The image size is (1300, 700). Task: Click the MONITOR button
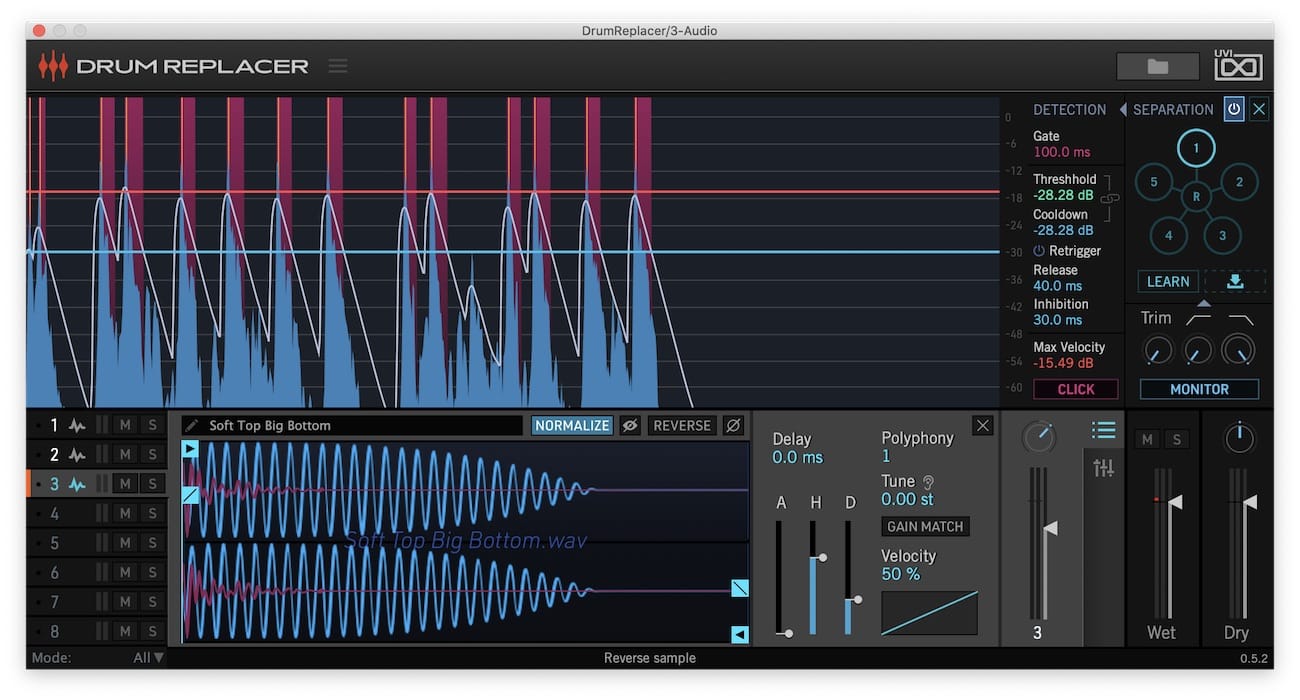click(1199, 389)
